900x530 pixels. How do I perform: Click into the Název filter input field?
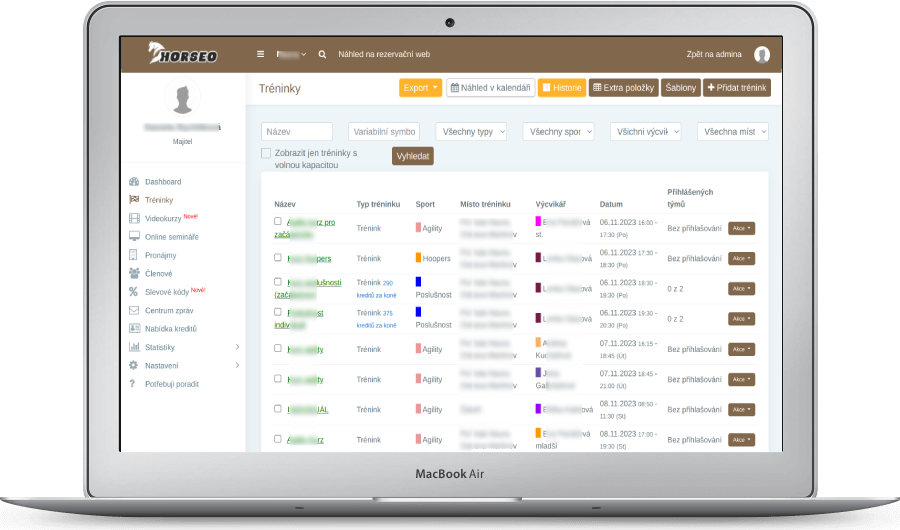click(297, 132)
